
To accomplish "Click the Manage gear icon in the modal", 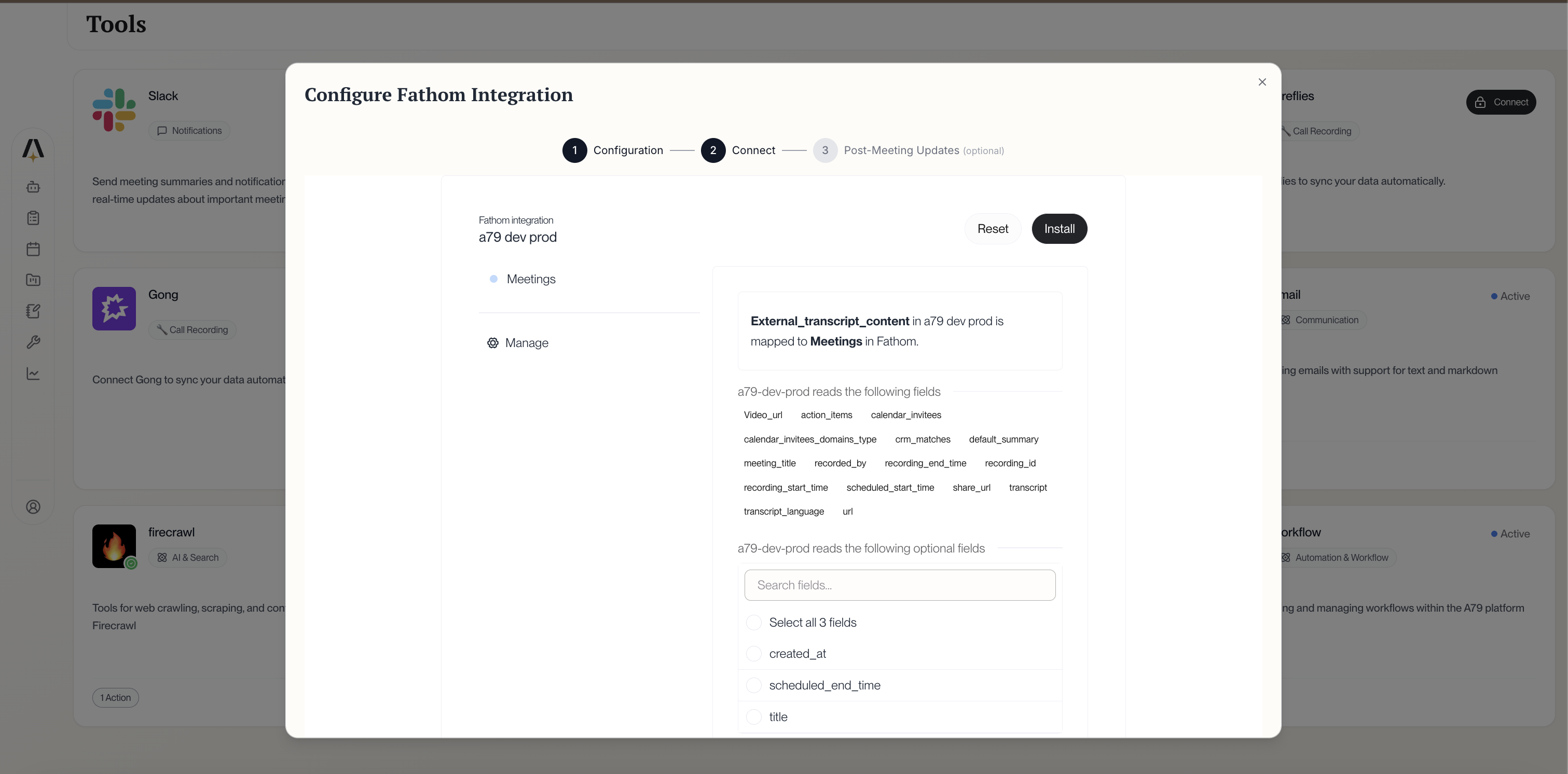I will point(492,342).
